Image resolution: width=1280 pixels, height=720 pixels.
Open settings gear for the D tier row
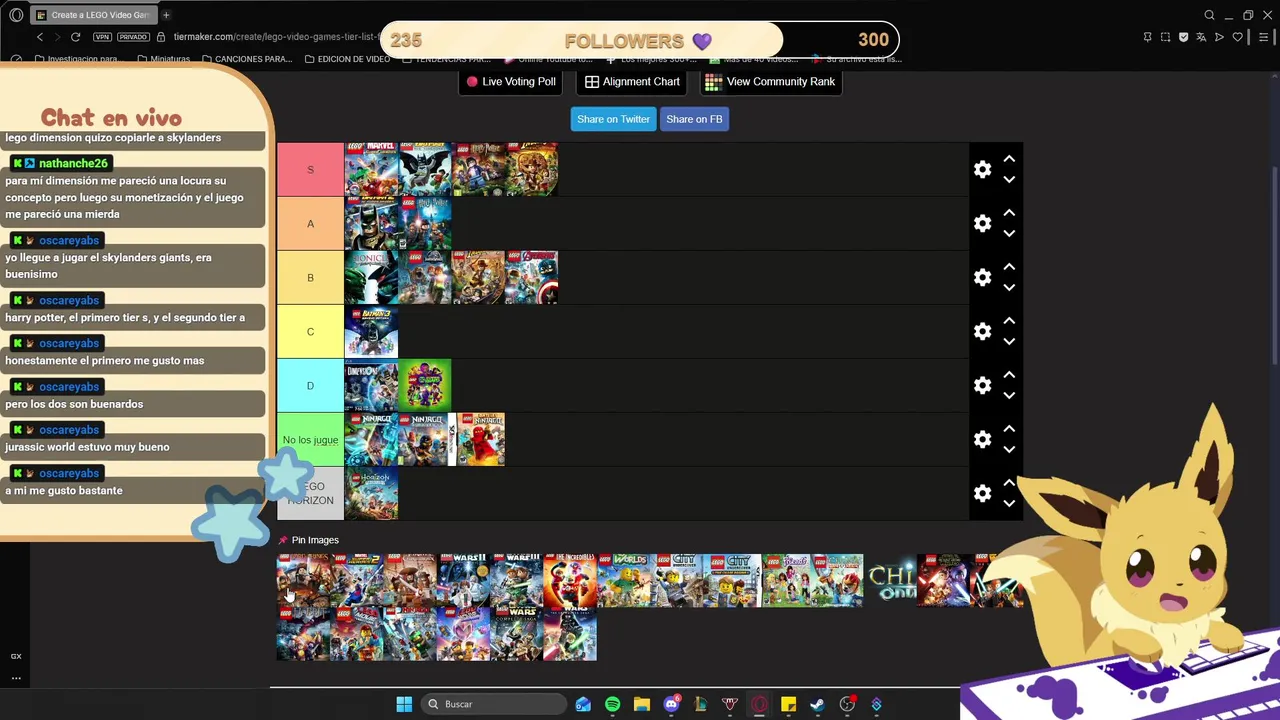click(x=982, y=386)
